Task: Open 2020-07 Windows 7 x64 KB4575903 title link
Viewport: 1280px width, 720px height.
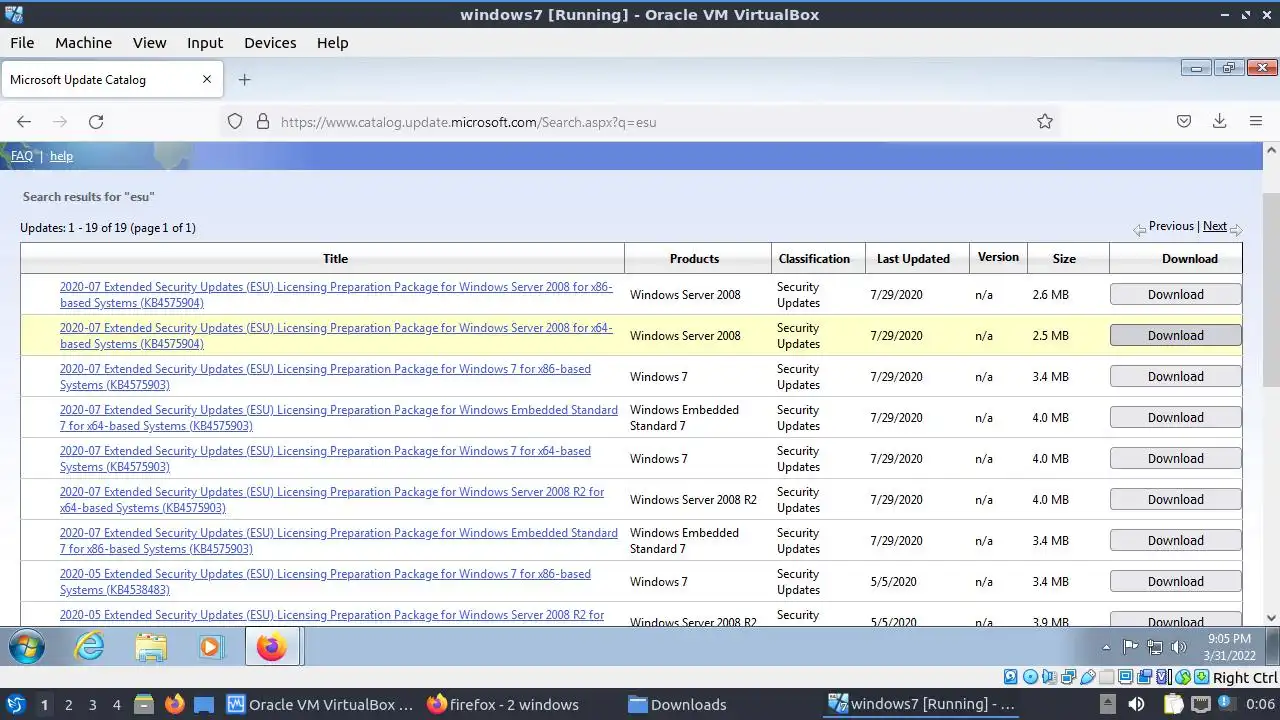Action: [325, 459]
